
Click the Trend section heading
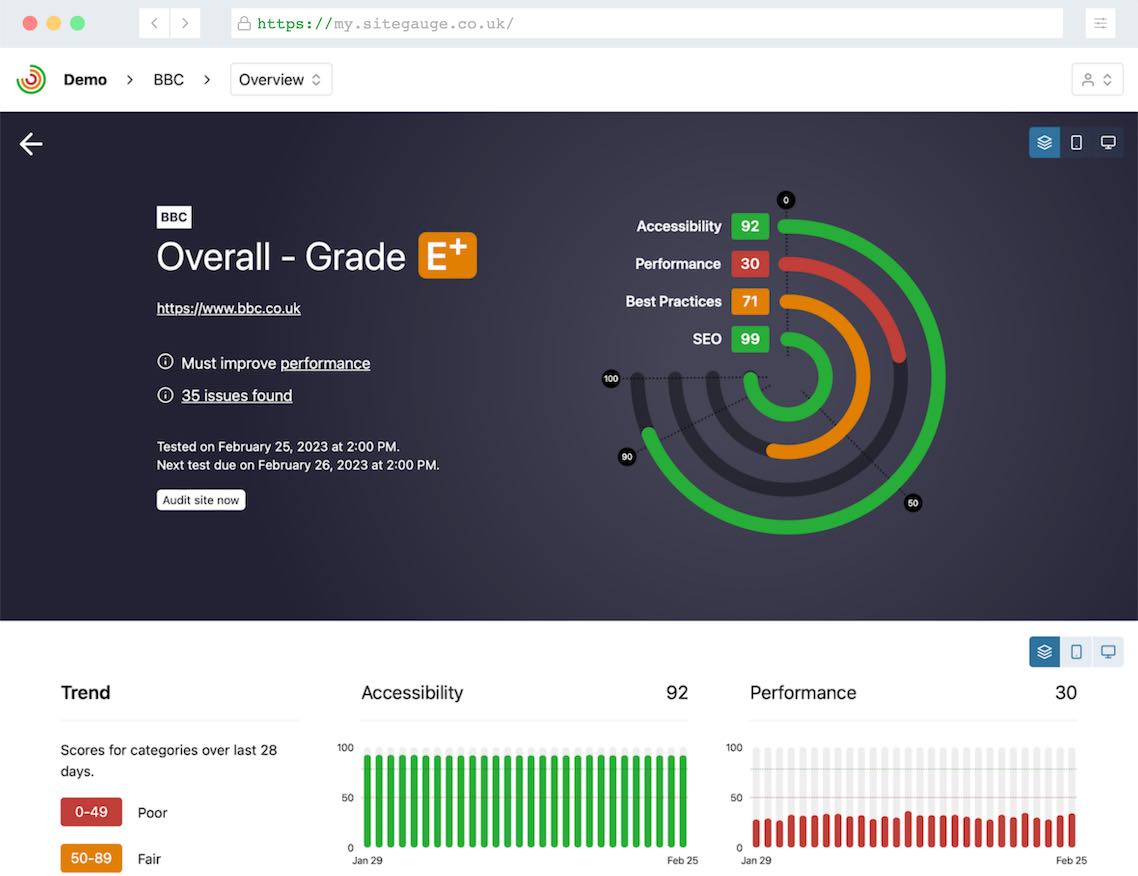click(86, 693)
